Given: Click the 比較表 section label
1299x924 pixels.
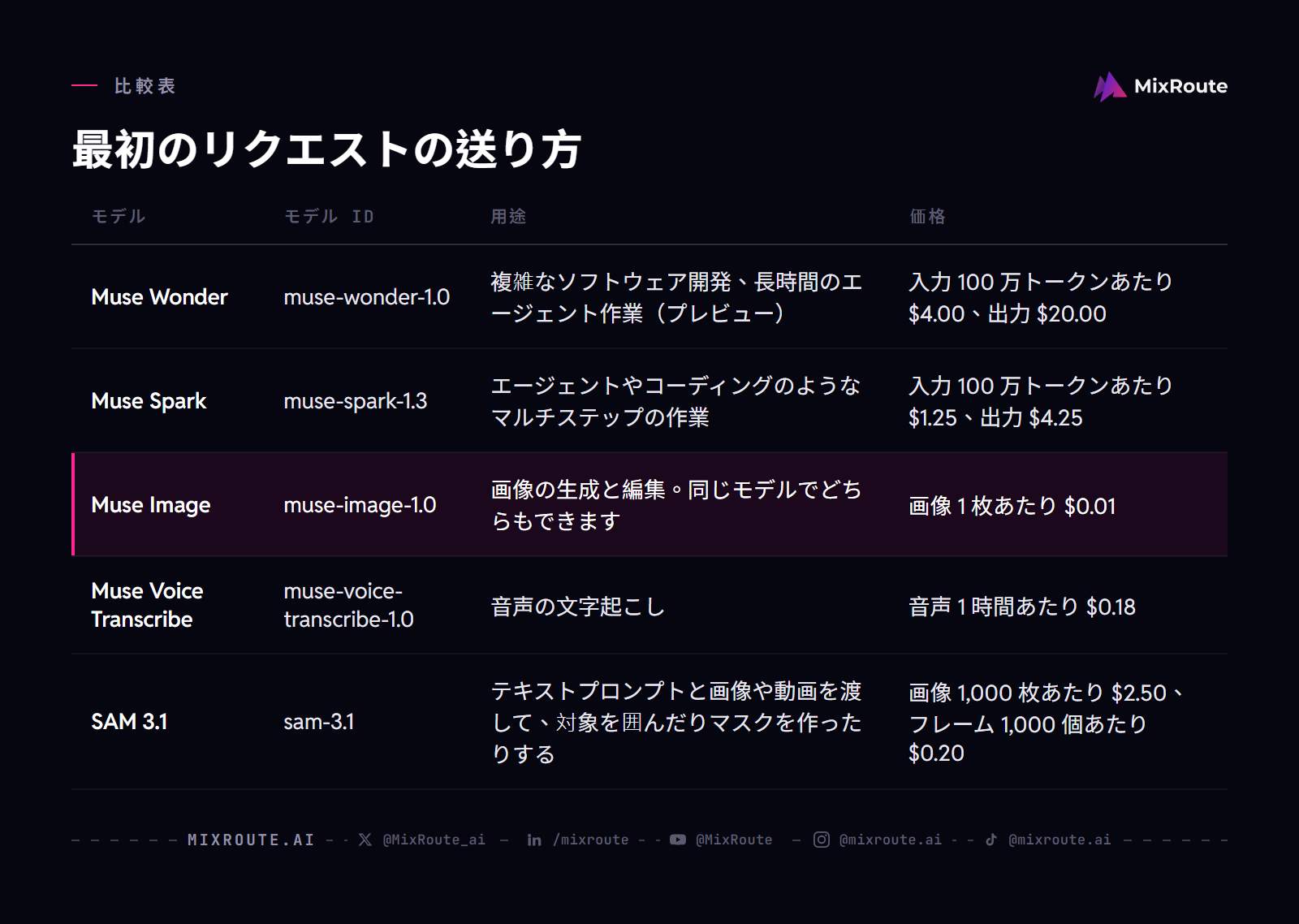Looking at the screenshot, I should coord(145,86).
